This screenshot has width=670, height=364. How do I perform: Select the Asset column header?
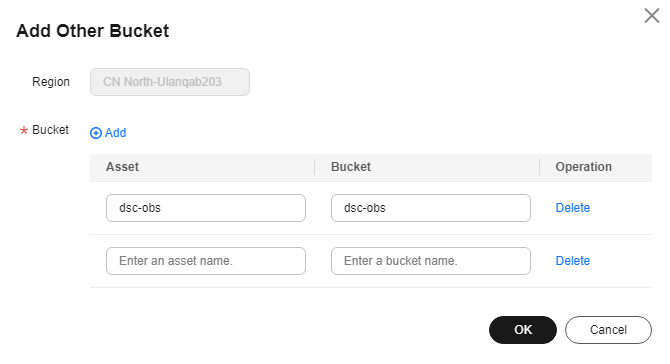[x=122, y=167]
